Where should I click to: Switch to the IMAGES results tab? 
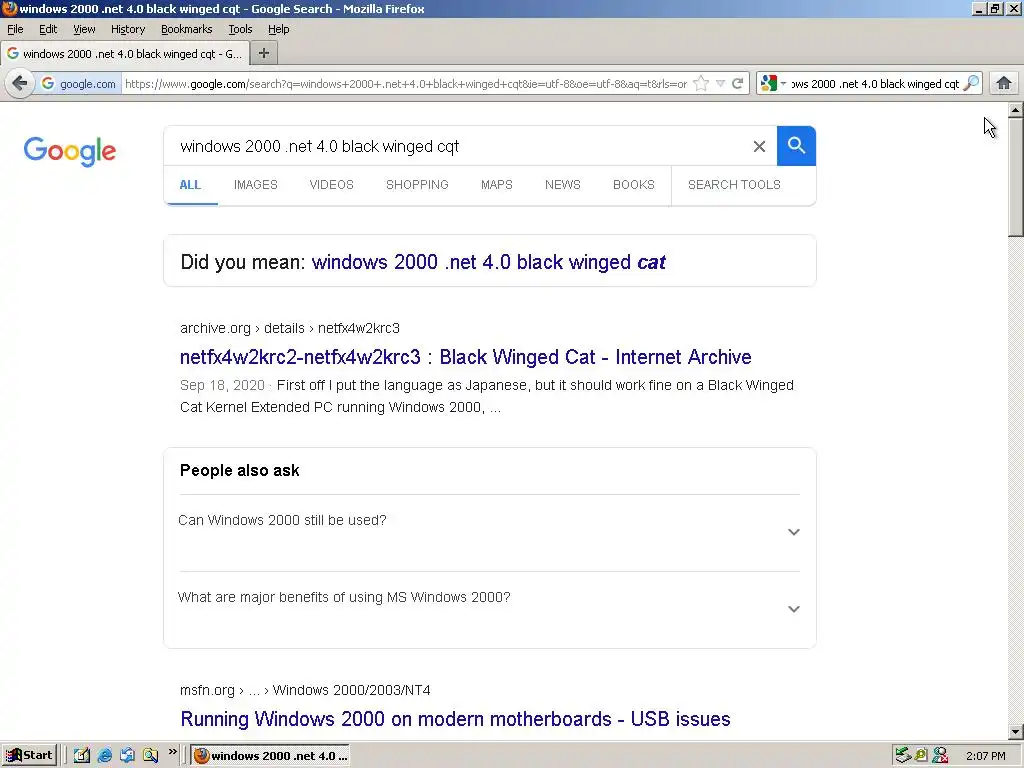pyautogui.click(x=255, y=185)
